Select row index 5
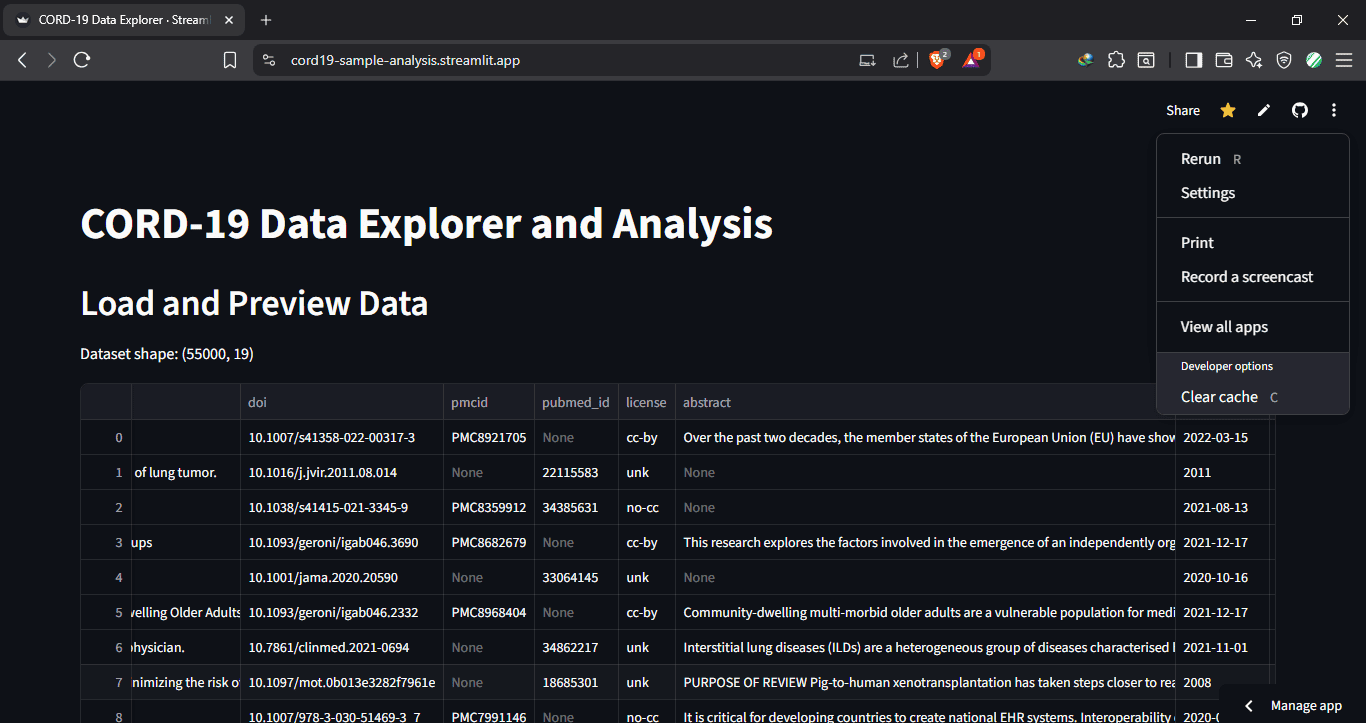Viewport: 1366px width, 723px height. coord(106,613)
